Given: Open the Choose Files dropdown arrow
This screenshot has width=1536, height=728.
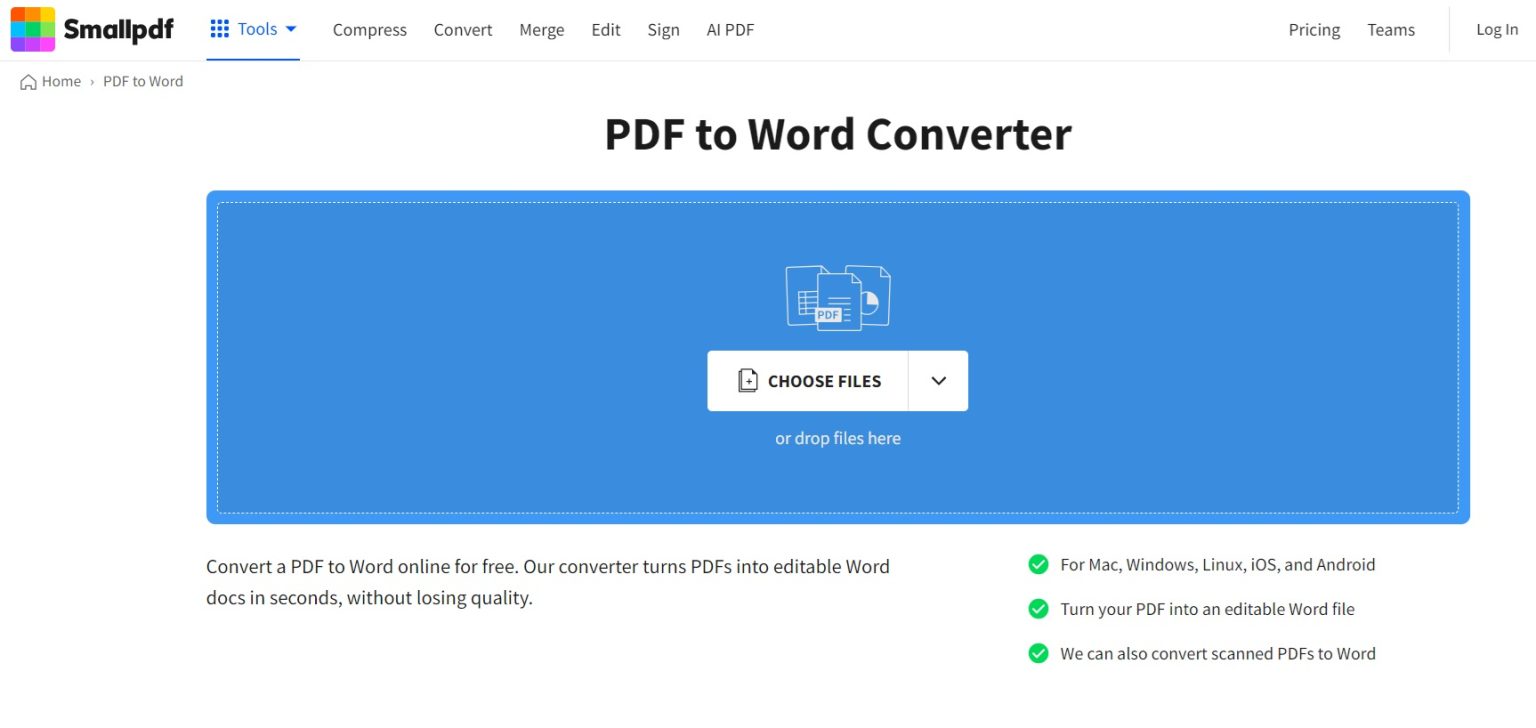Looking at the screenshot, I should pos(938,380).
